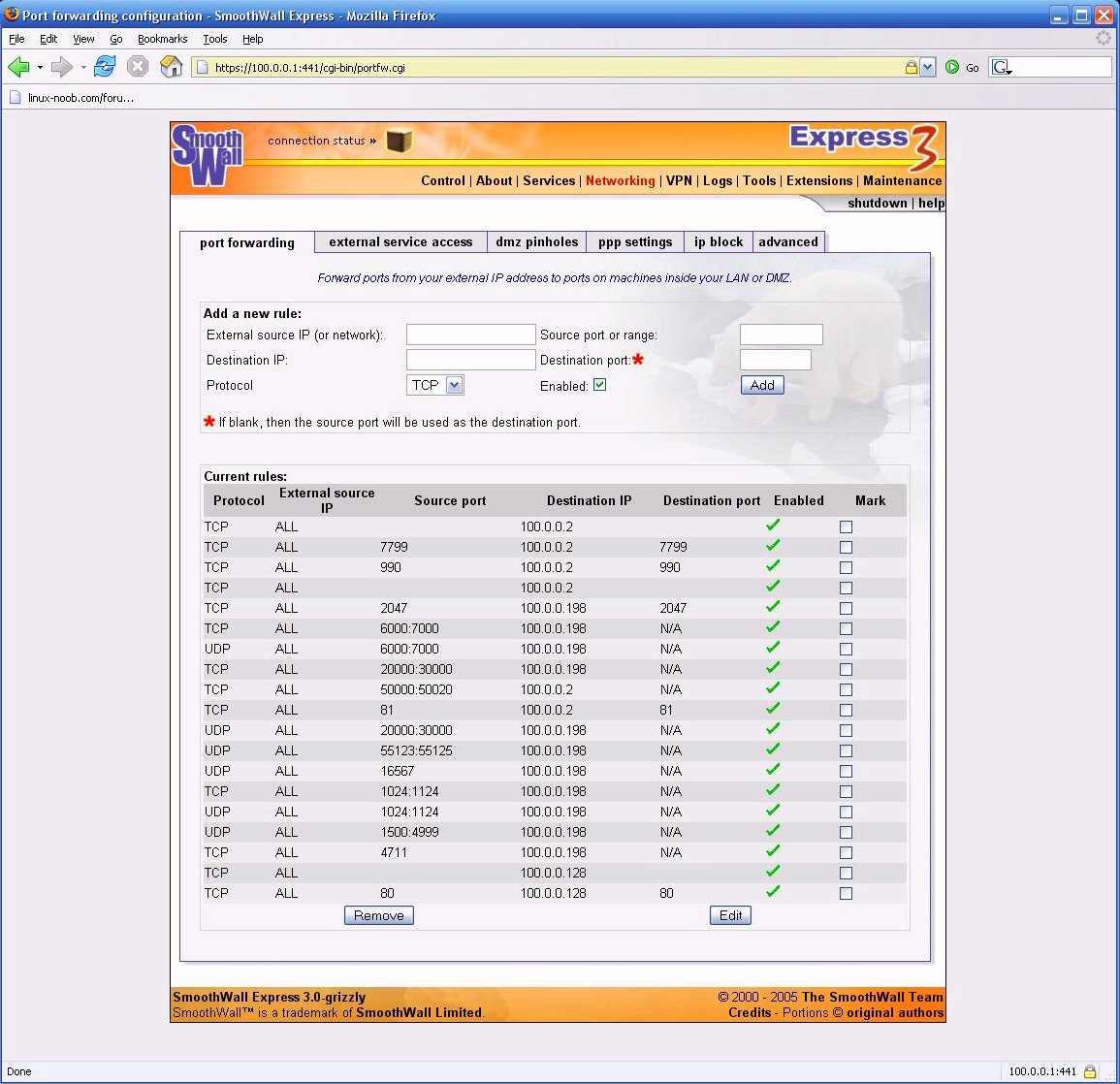Reload the page with the refresh icon
The image size is (1120, 1084).
[x=105, y=66]
